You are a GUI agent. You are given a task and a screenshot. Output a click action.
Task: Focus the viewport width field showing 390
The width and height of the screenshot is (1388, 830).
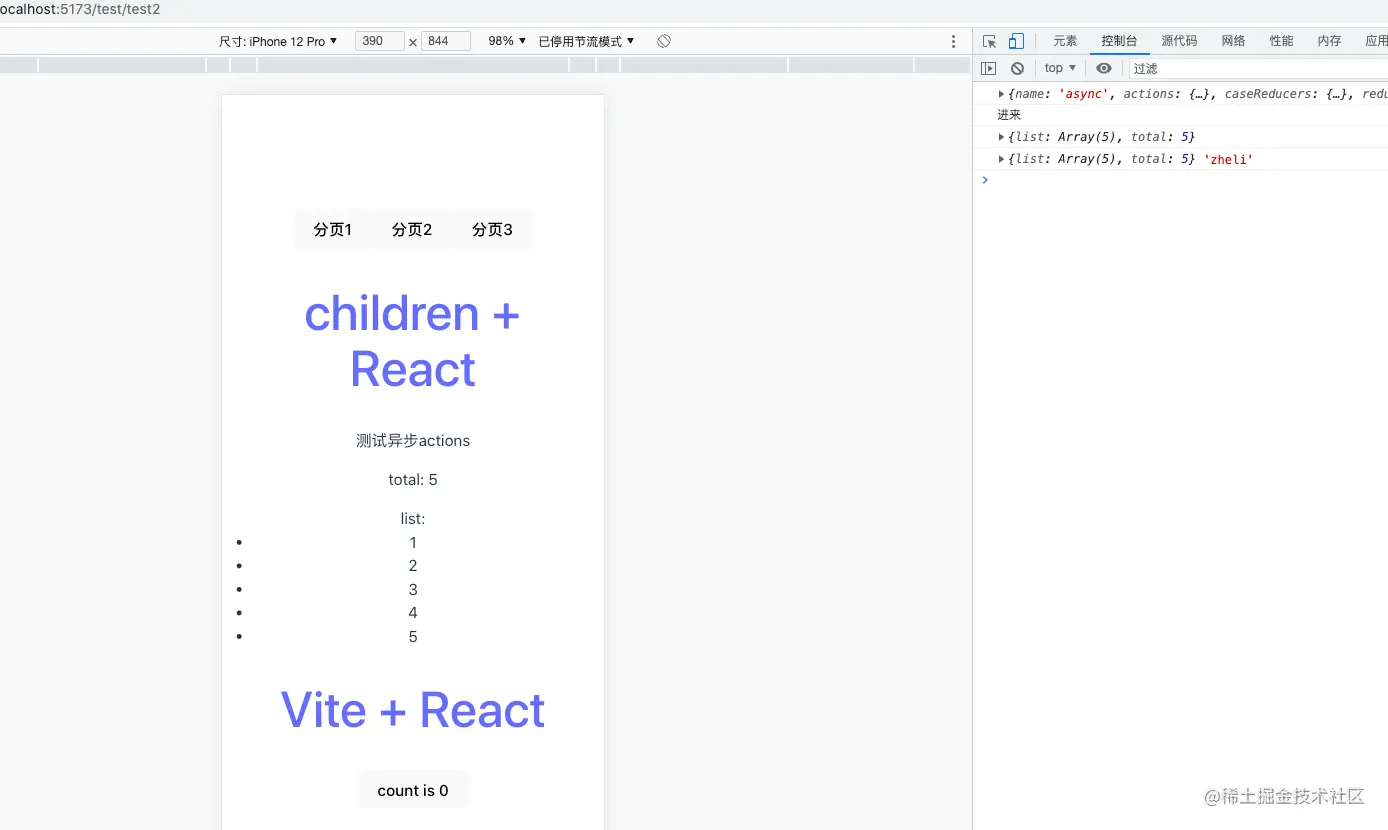point(380,41)
